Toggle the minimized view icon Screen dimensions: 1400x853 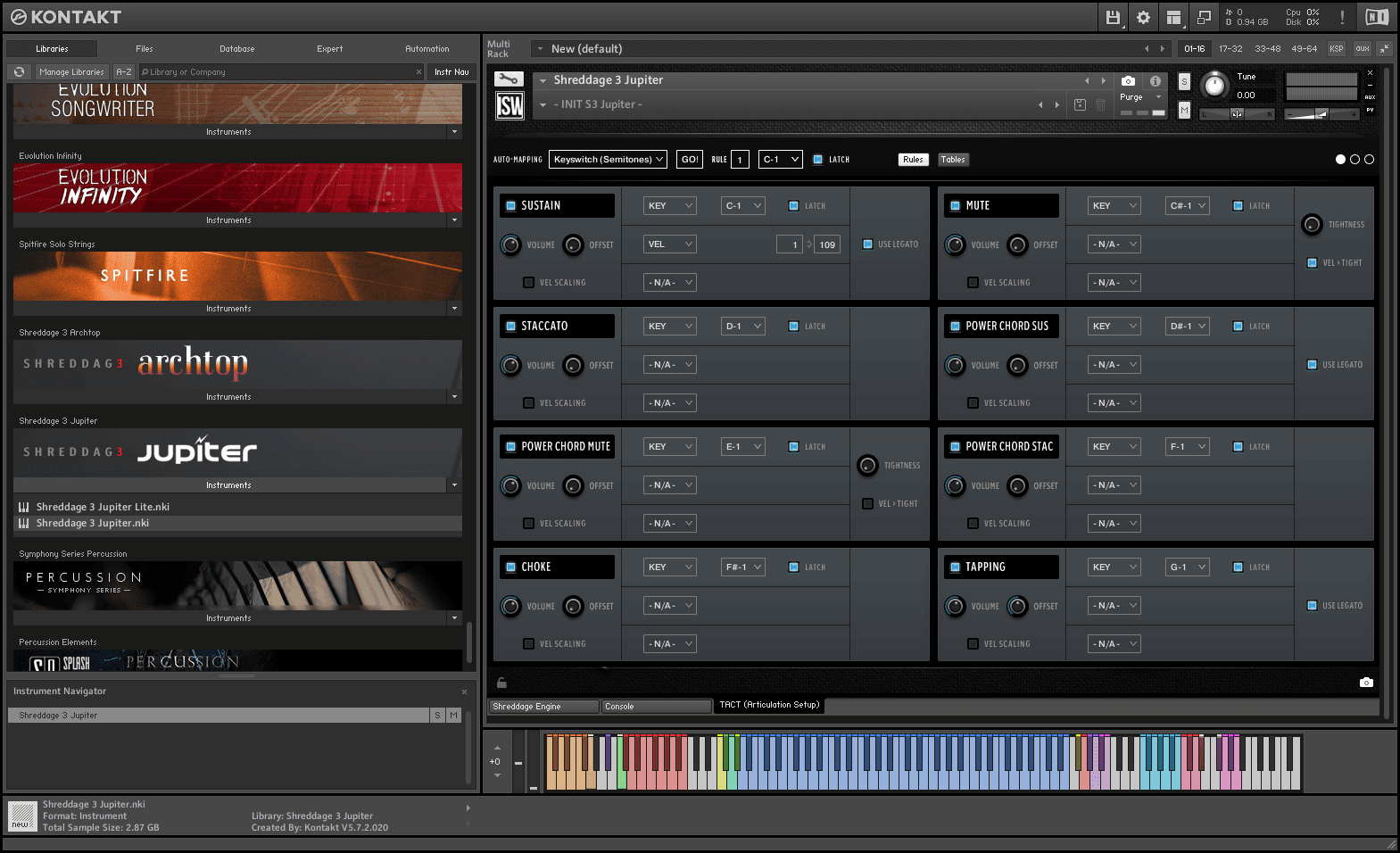coord(1204,17)
